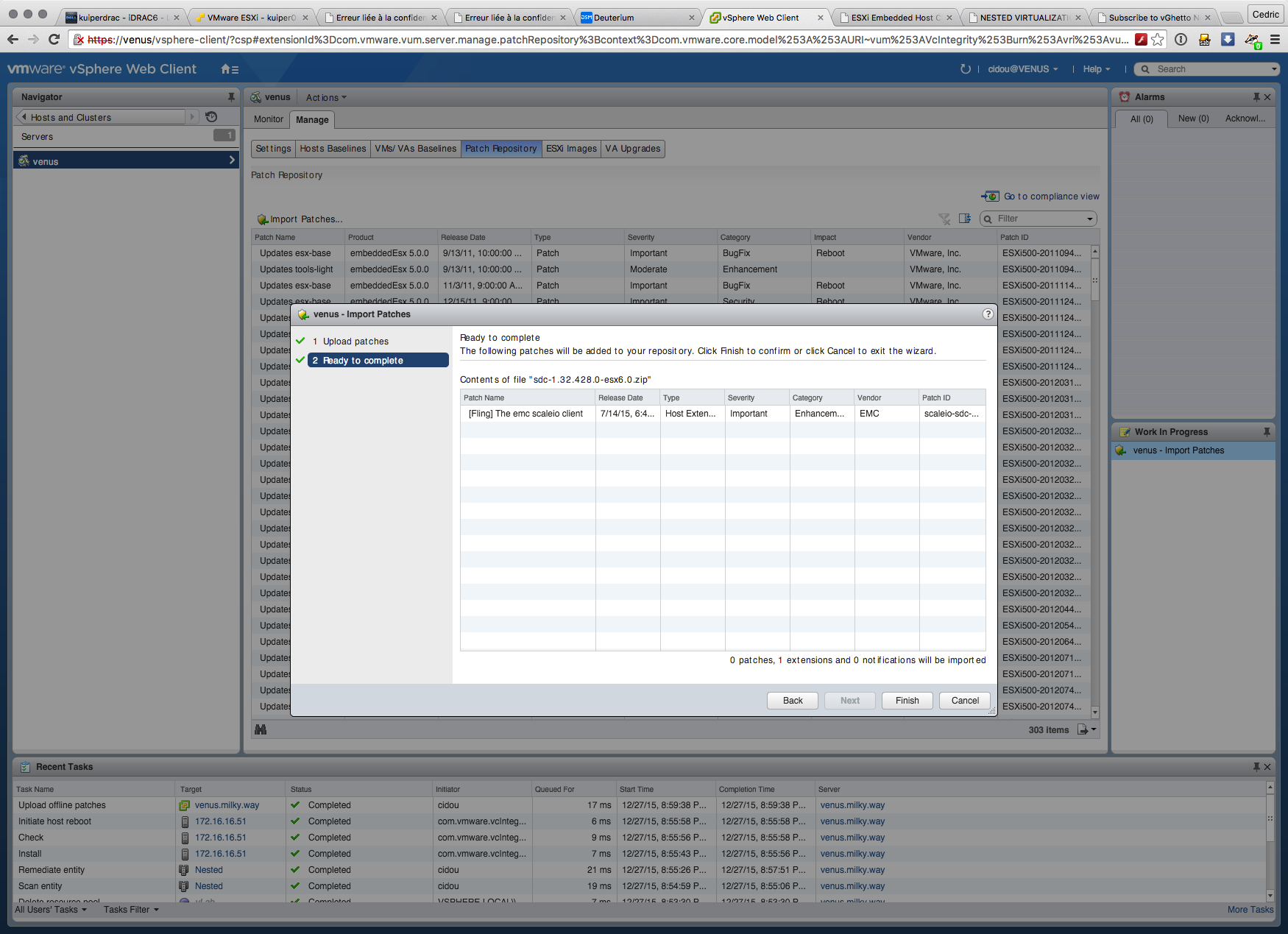1288x934 pixels.
Task: Click Finish to import the patches
Action: [x=907, y=701]
